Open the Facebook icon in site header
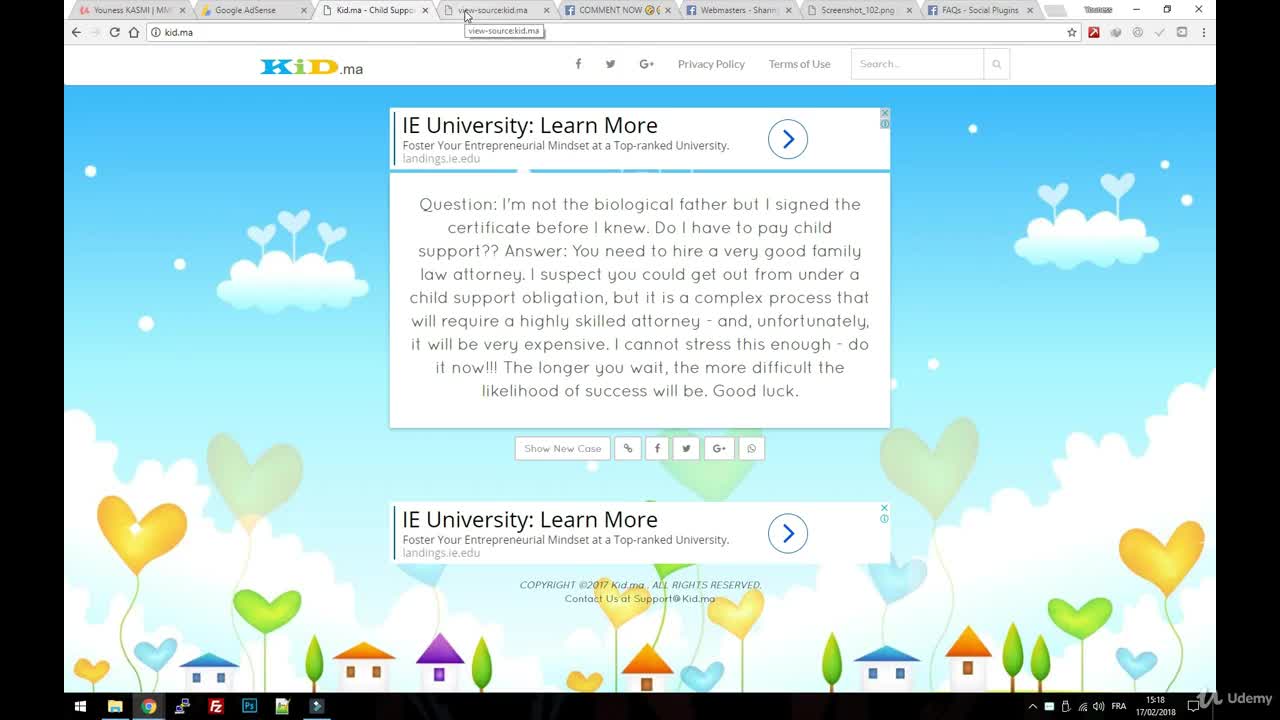The width and height of the screenshot is (1280, 720). pos(578,64)
